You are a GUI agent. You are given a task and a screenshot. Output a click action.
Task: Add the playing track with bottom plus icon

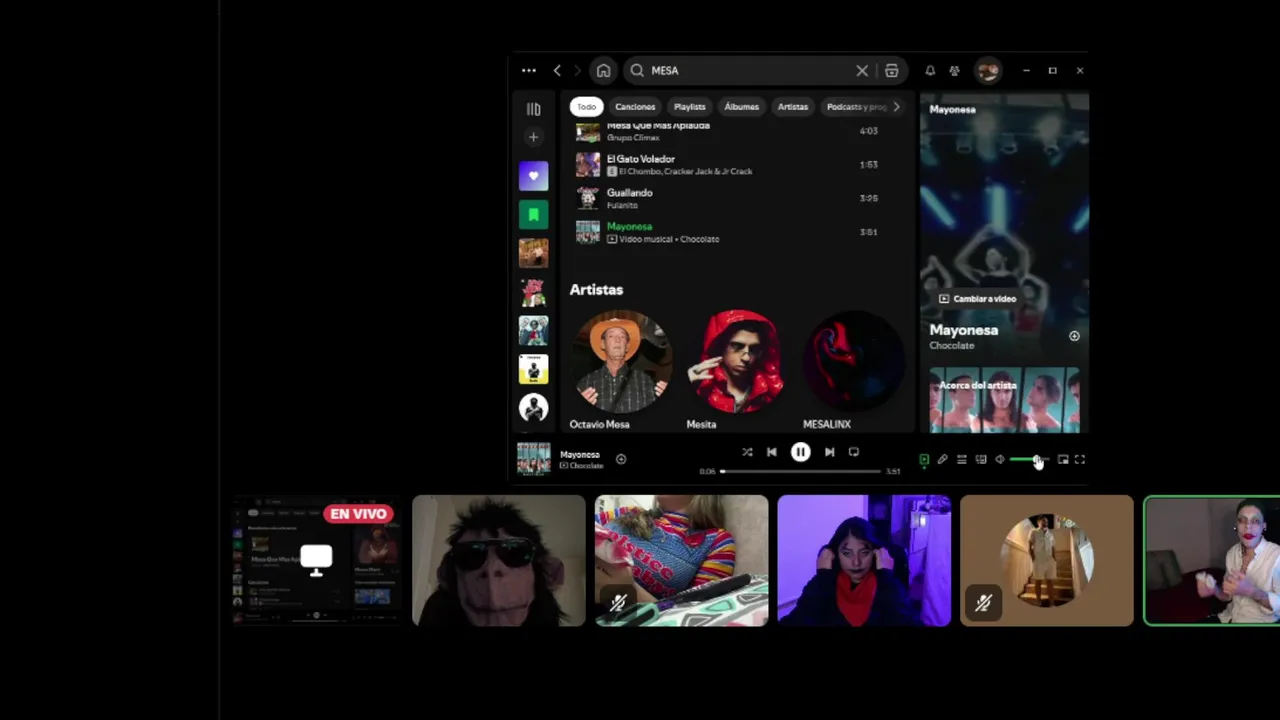point(621,459)
